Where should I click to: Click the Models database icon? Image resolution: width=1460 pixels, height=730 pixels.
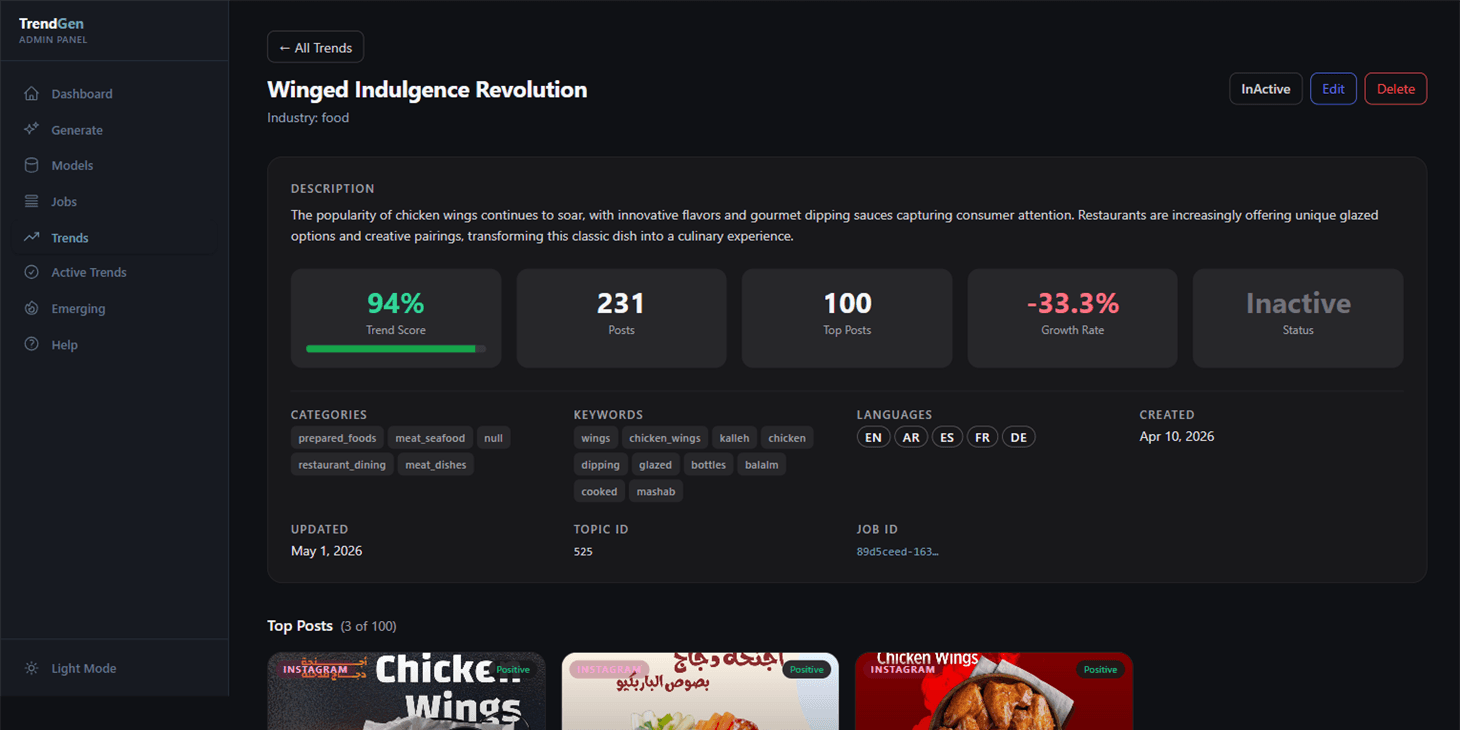coord(32,165)
